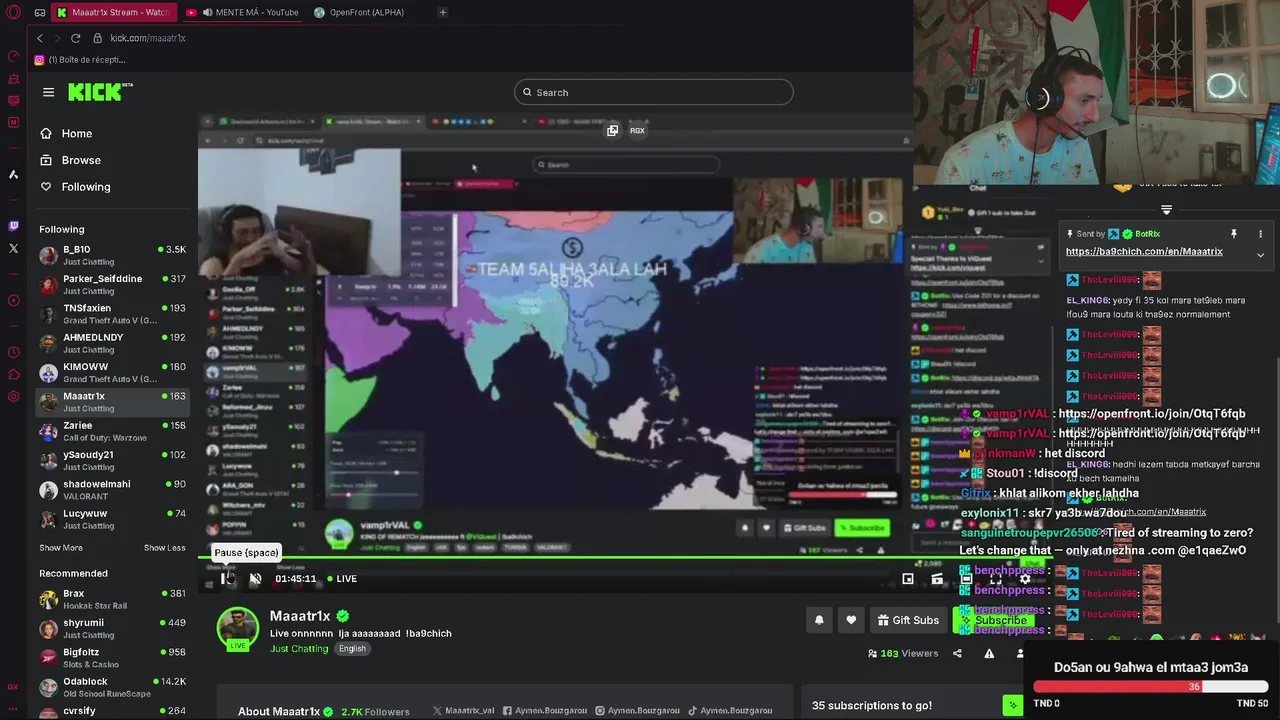Open AHMEDLNDY channel

112,343
